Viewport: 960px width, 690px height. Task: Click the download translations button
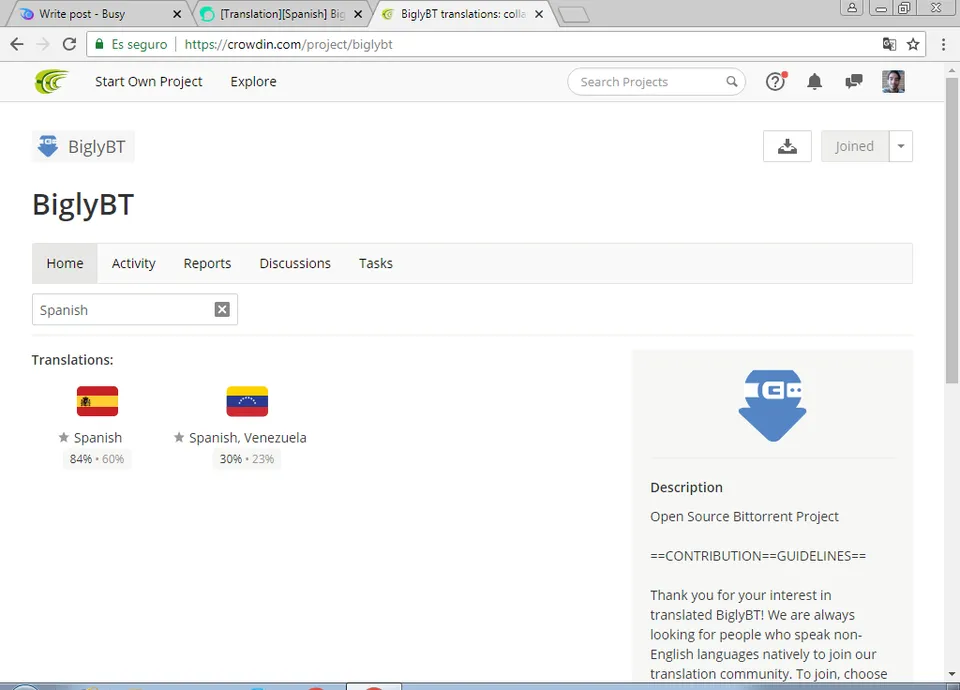coord(787,146)
